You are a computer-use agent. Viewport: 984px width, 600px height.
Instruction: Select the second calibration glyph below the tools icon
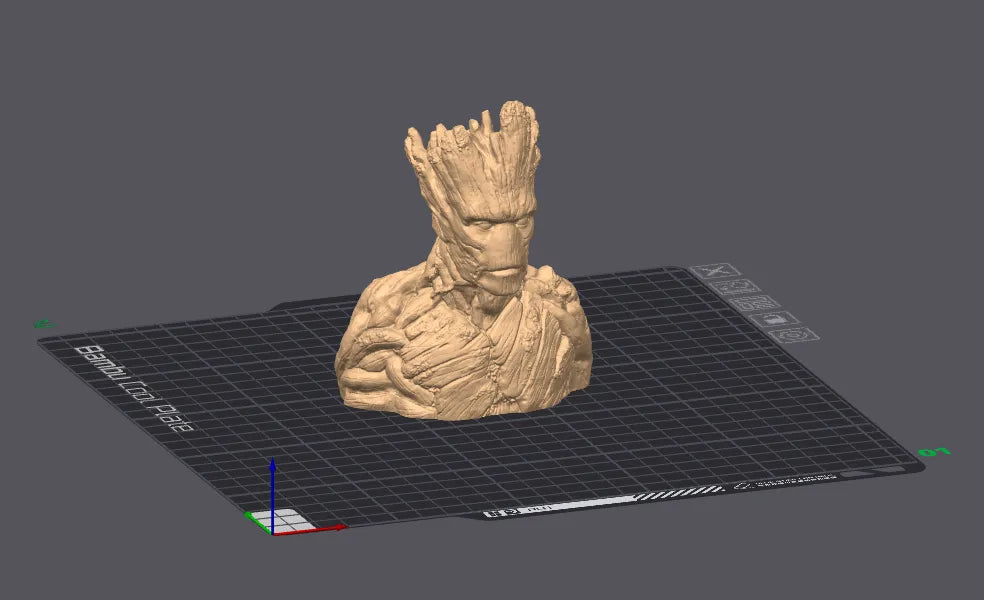[x=733, y=286]
